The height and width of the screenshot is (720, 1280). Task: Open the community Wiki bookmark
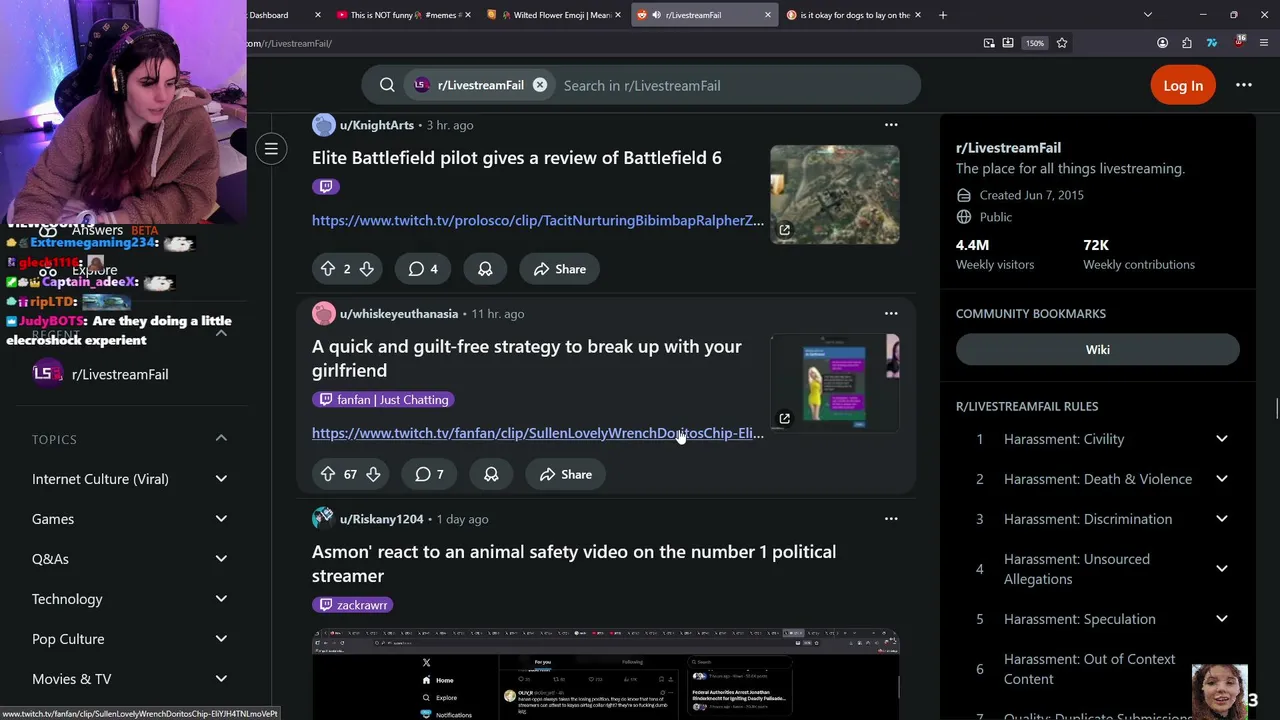[x=1098, y=349]
